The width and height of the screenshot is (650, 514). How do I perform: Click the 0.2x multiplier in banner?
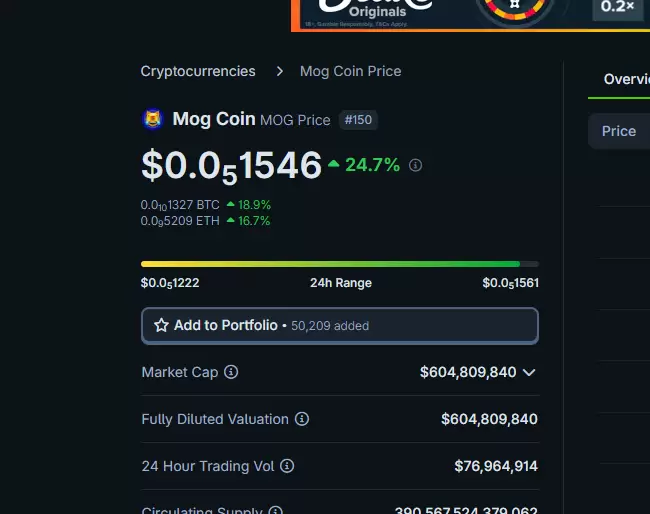(x=617, y=7)
